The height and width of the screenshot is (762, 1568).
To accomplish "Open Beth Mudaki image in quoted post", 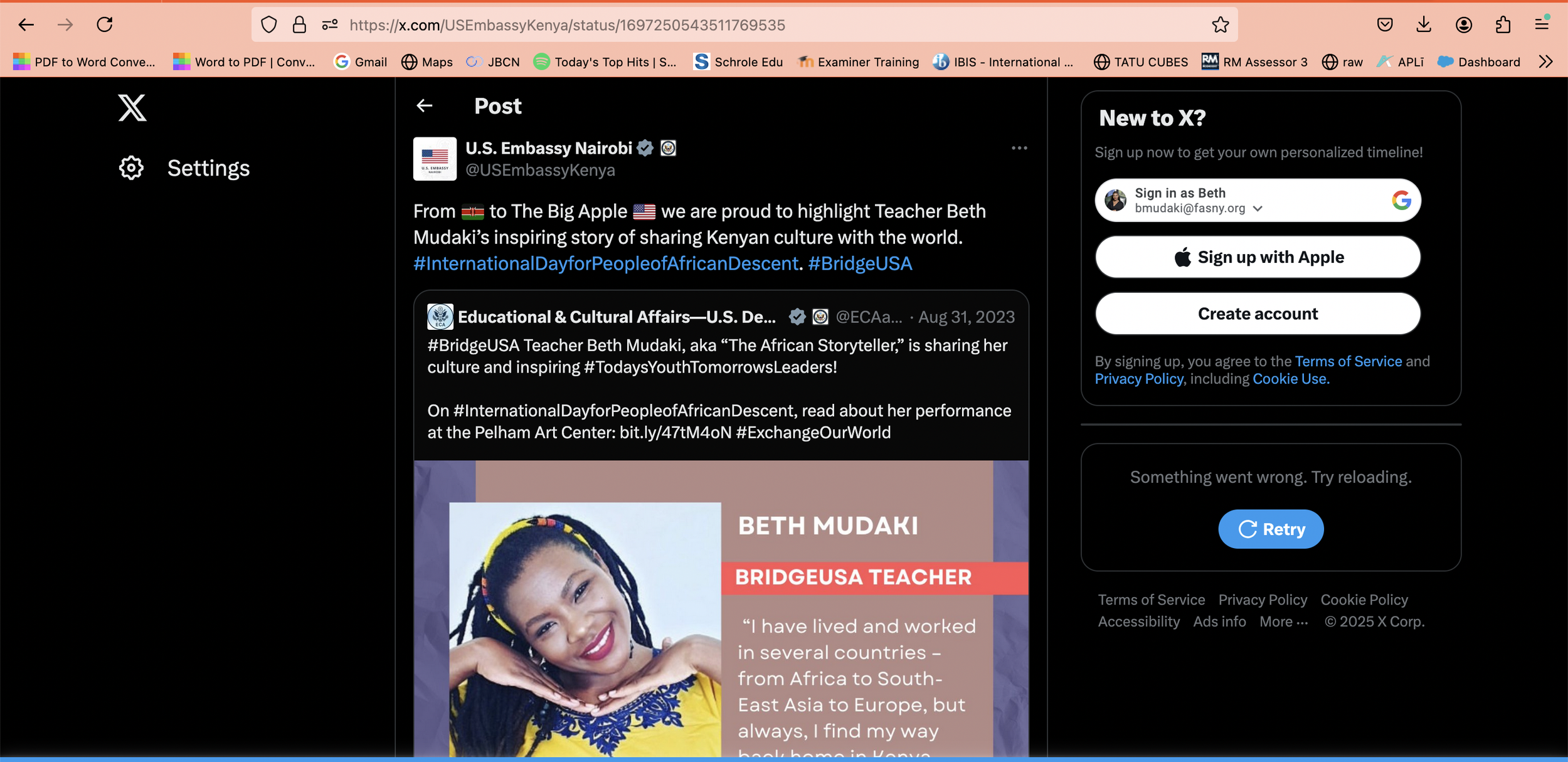I will tap(721, 608).
